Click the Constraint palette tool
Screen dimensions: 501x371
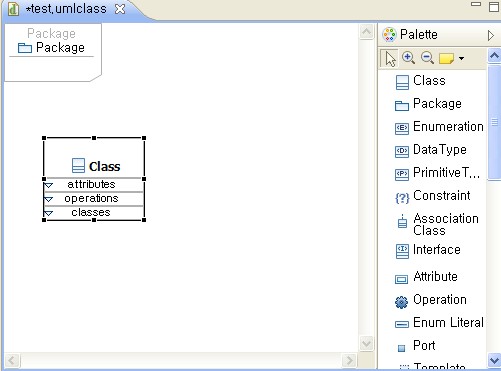(x=433, y=196)
